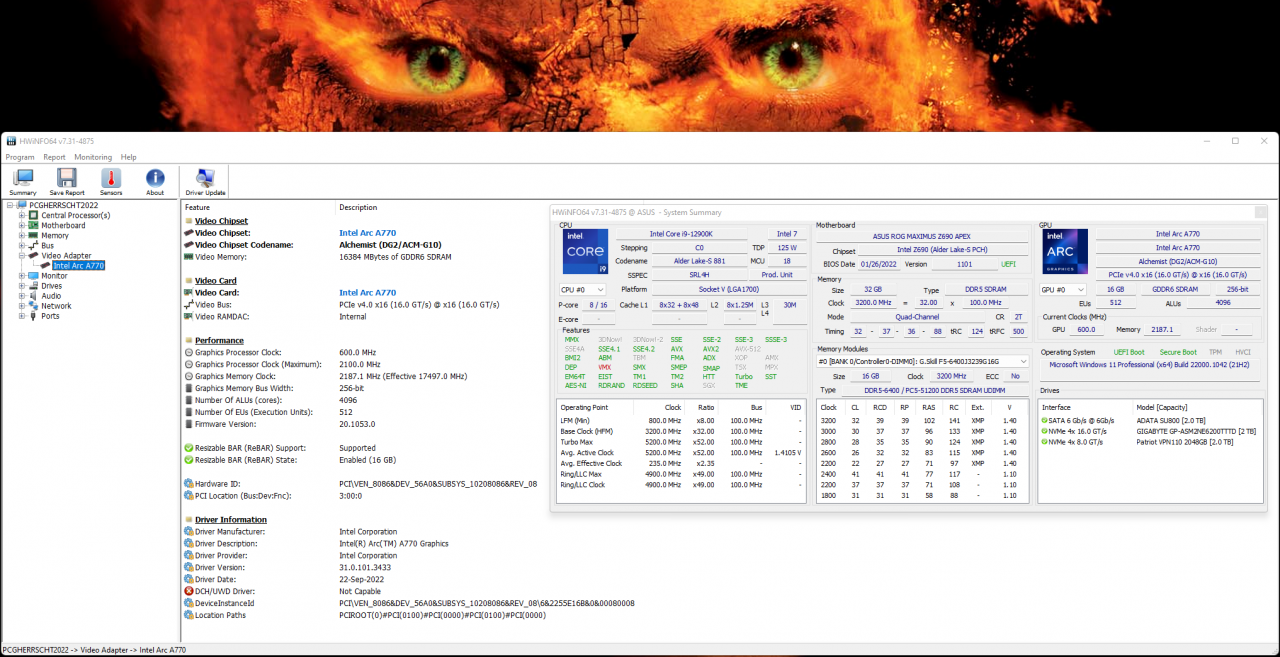Select the PCGHERRSCHT2022 computer icon in tree

[22, 205]
